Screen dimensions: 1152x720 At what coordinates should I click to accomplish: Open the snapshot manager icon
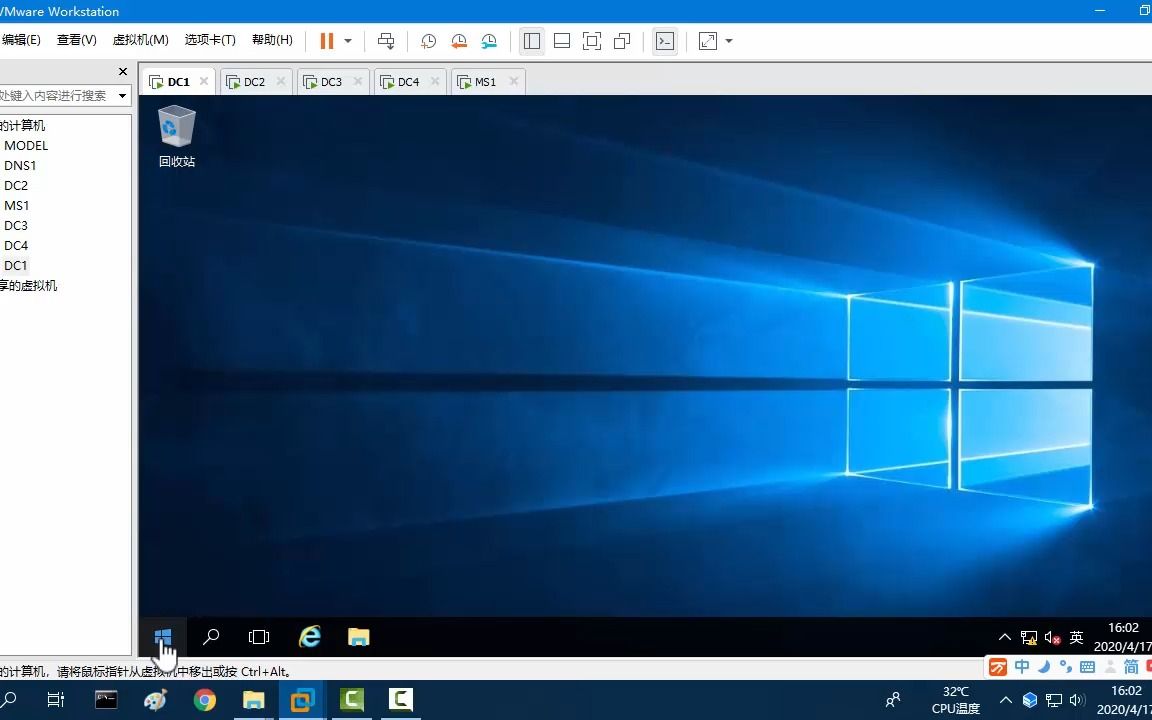(x=489, y=41)
